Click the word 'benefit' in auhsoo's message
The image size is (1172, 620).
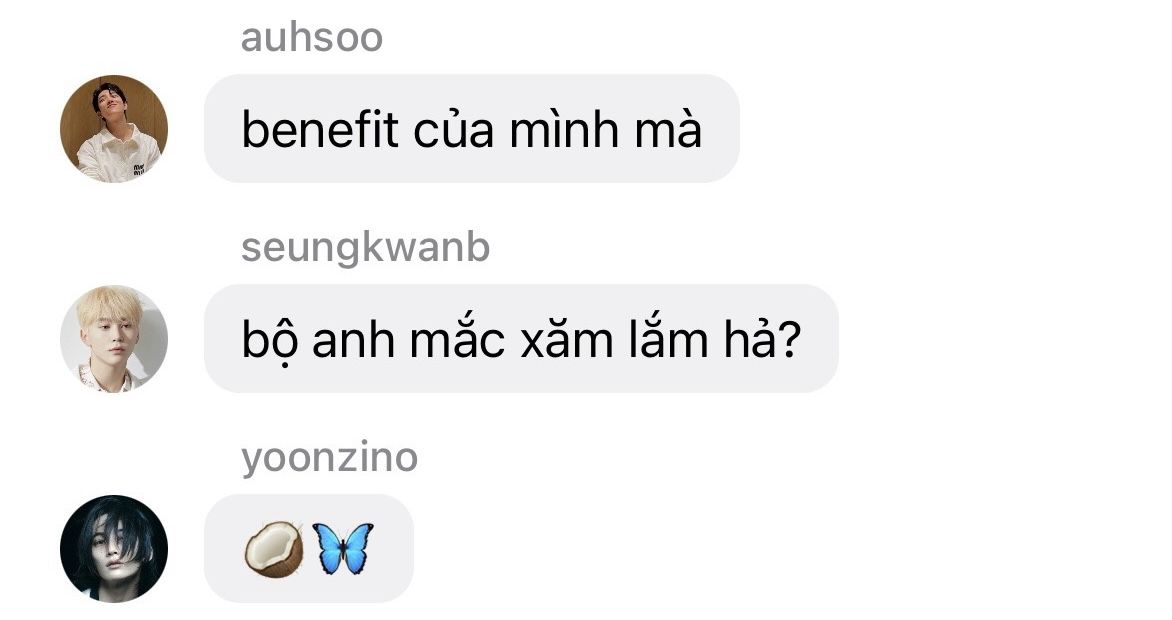click(x=320, y=129)
